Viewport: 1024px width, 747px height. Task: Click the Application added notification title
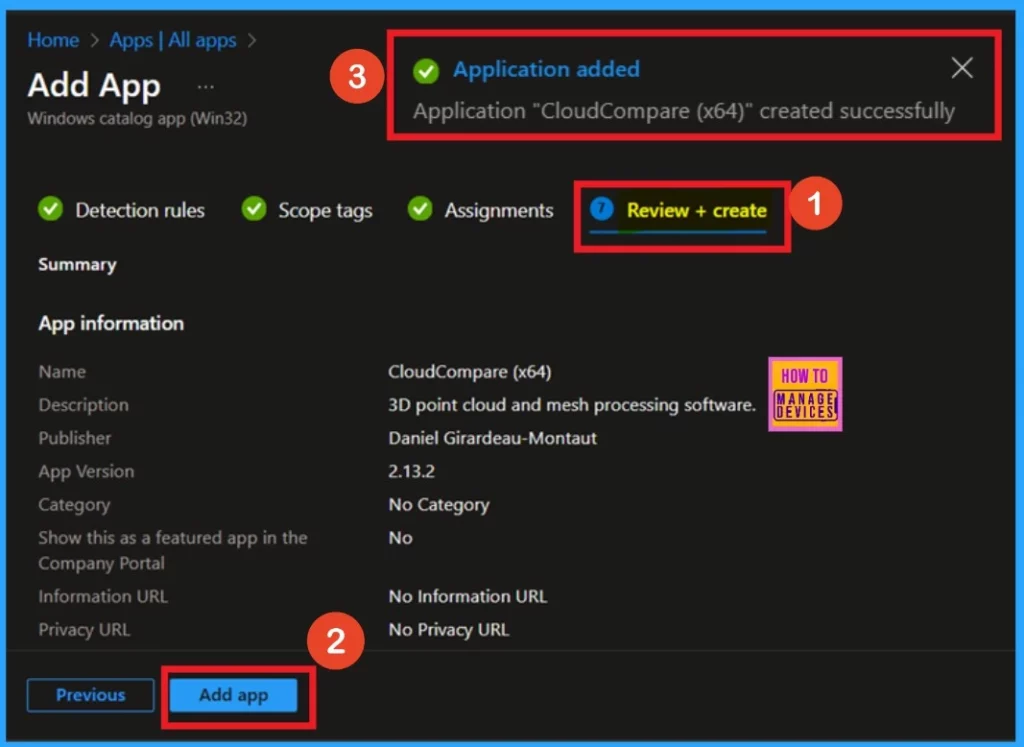547,69
